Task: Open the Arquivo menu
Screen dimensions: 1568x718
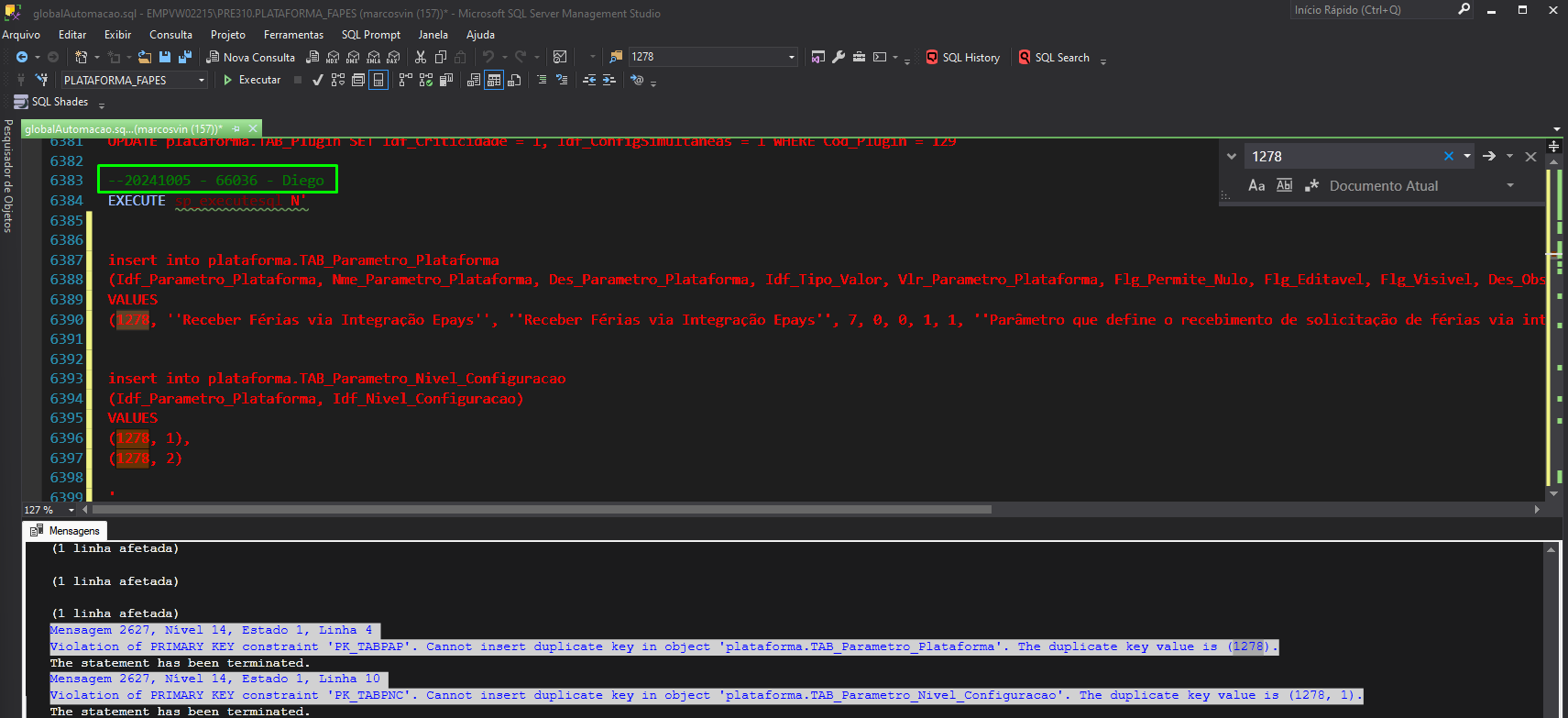Action: tap(21, 35)
